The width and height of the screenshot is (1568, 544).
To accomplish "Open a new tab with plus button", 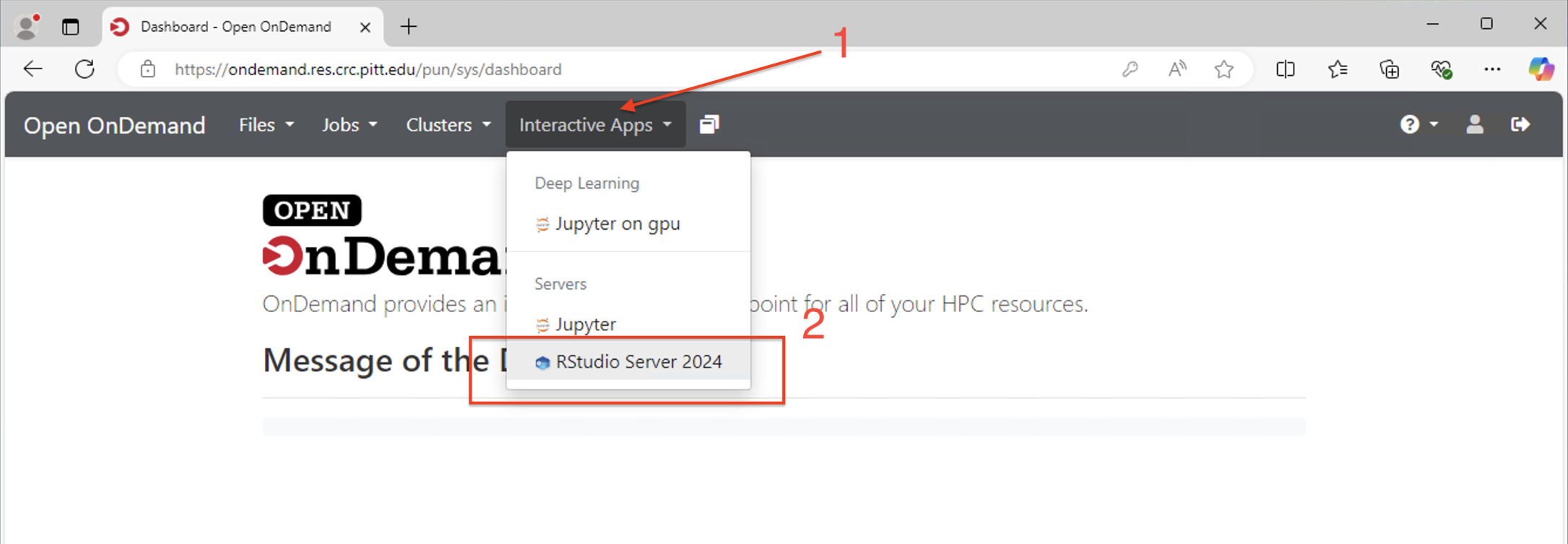I will 409,27.
